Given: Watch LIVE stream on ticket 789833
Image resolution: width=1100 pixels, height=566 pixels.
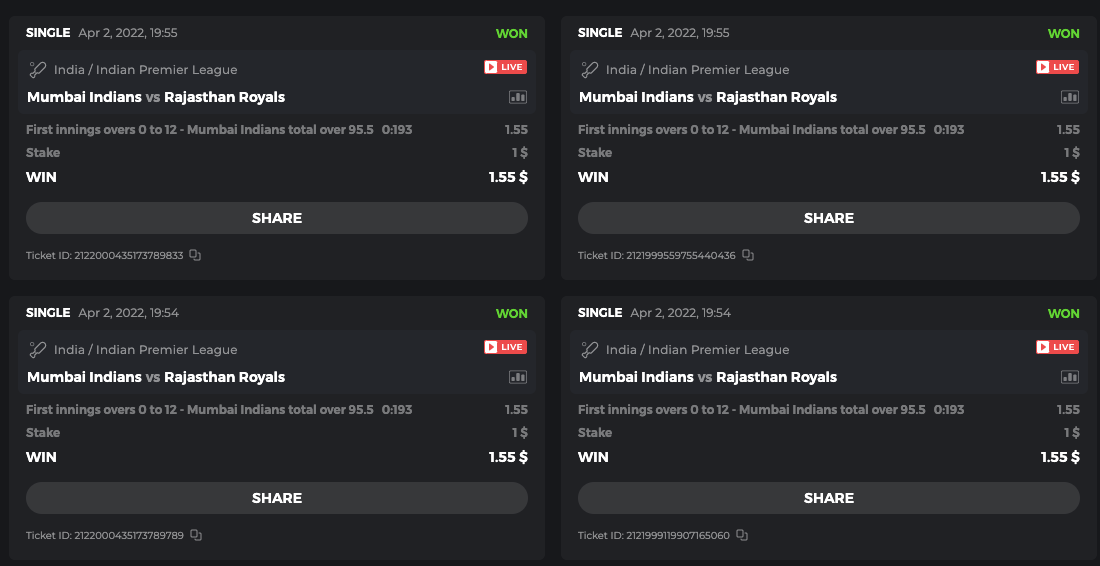Looking at the screenshot, I should tap(505, 67).
